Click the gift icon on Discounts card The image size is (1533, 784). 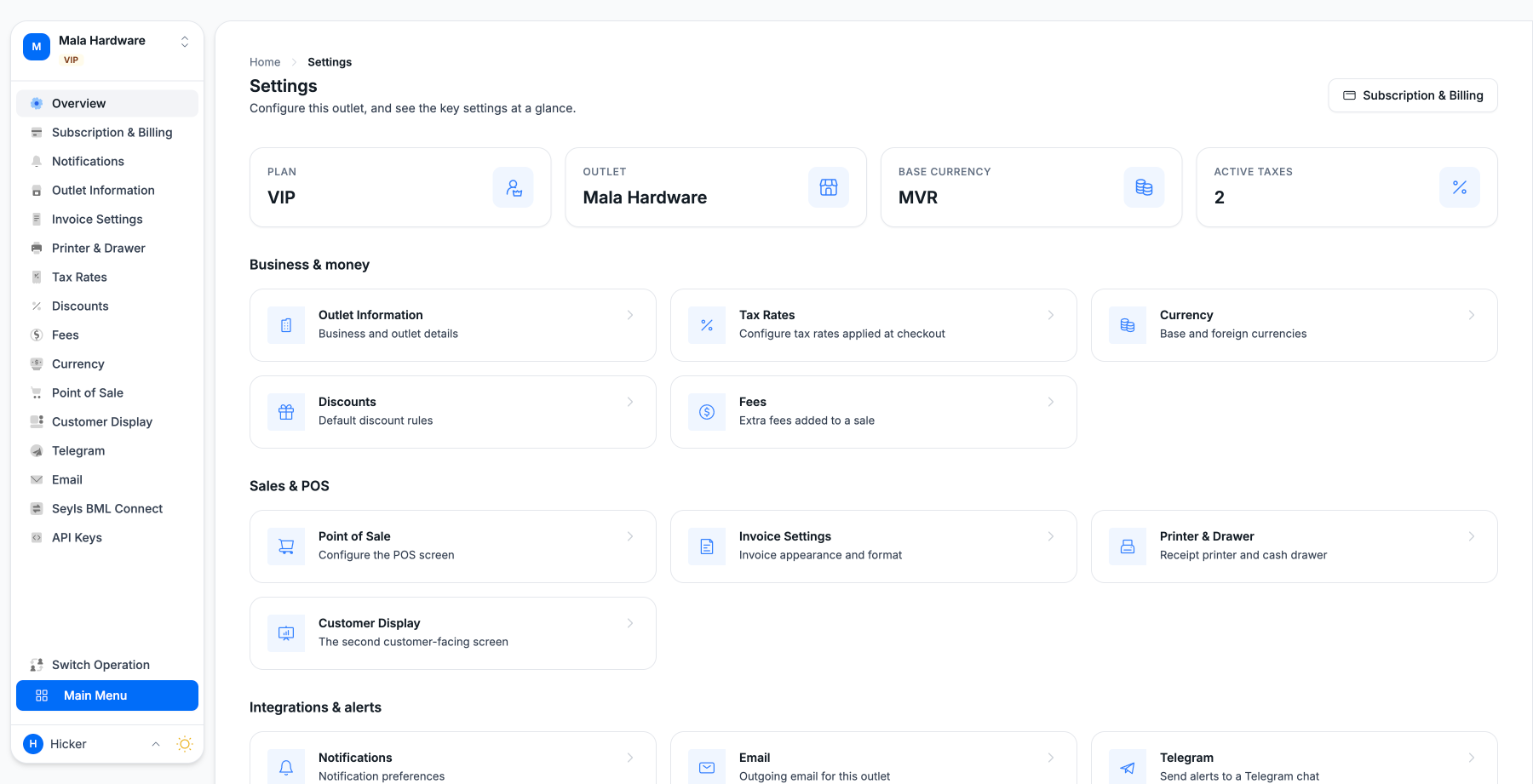(286, 412)
